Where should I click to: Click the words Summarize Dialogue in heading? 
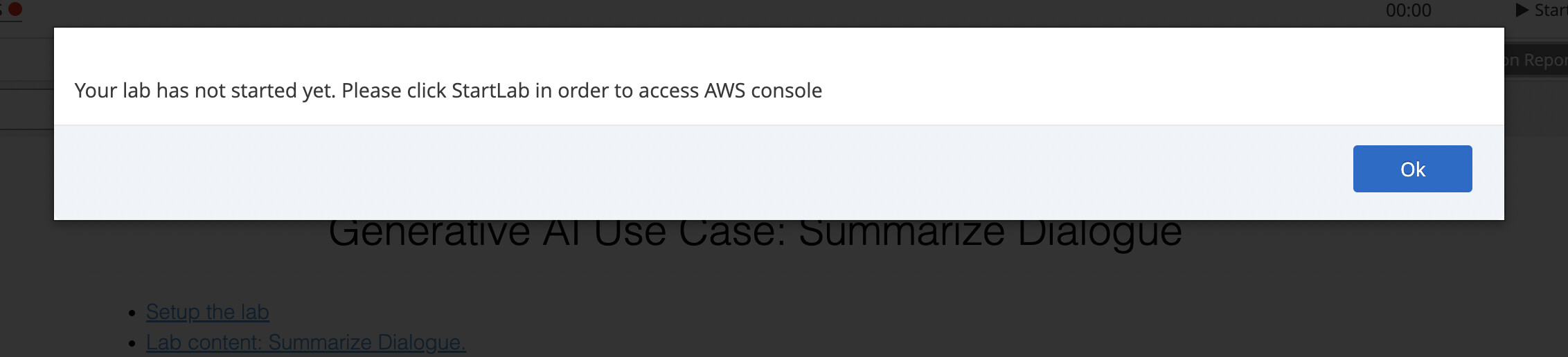point(990,232)
